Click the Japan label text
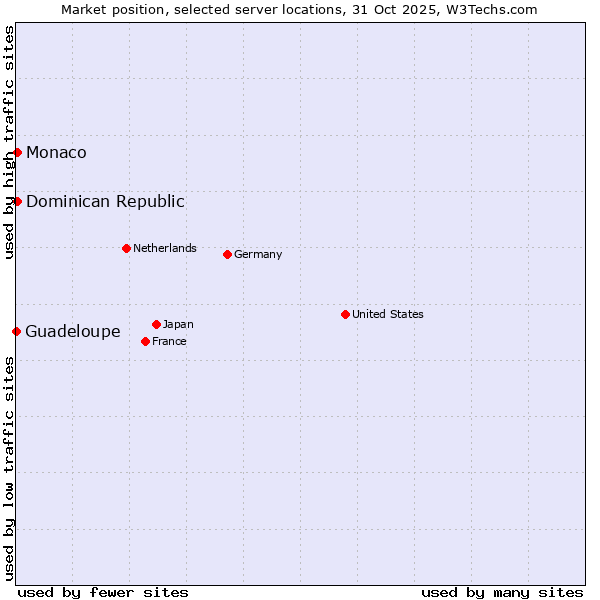This screenshot has height=600, width=600. click(178, 324)
